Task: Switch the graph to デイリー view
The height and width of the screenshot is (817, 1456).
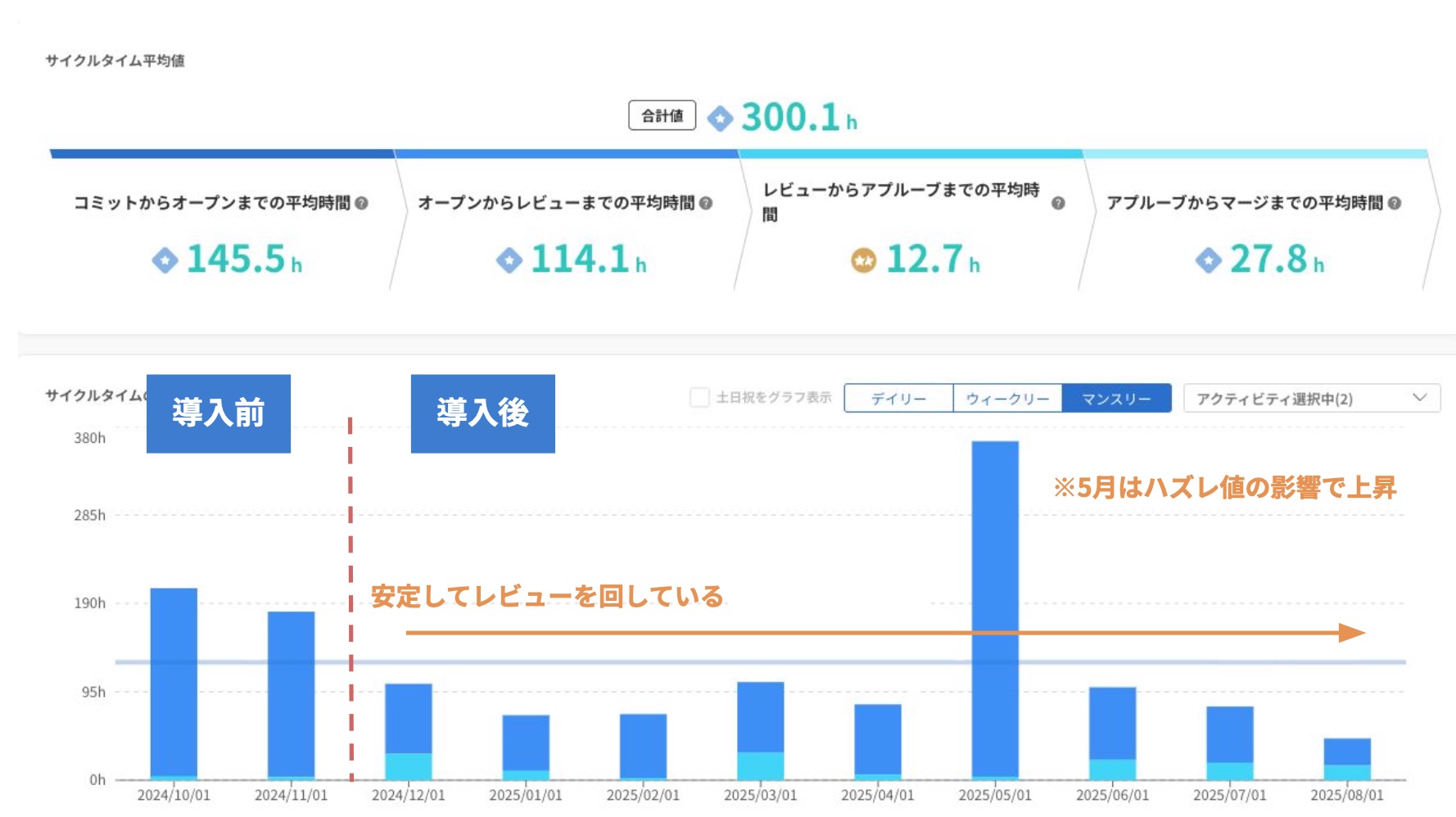Action: (x=898, y=399)
